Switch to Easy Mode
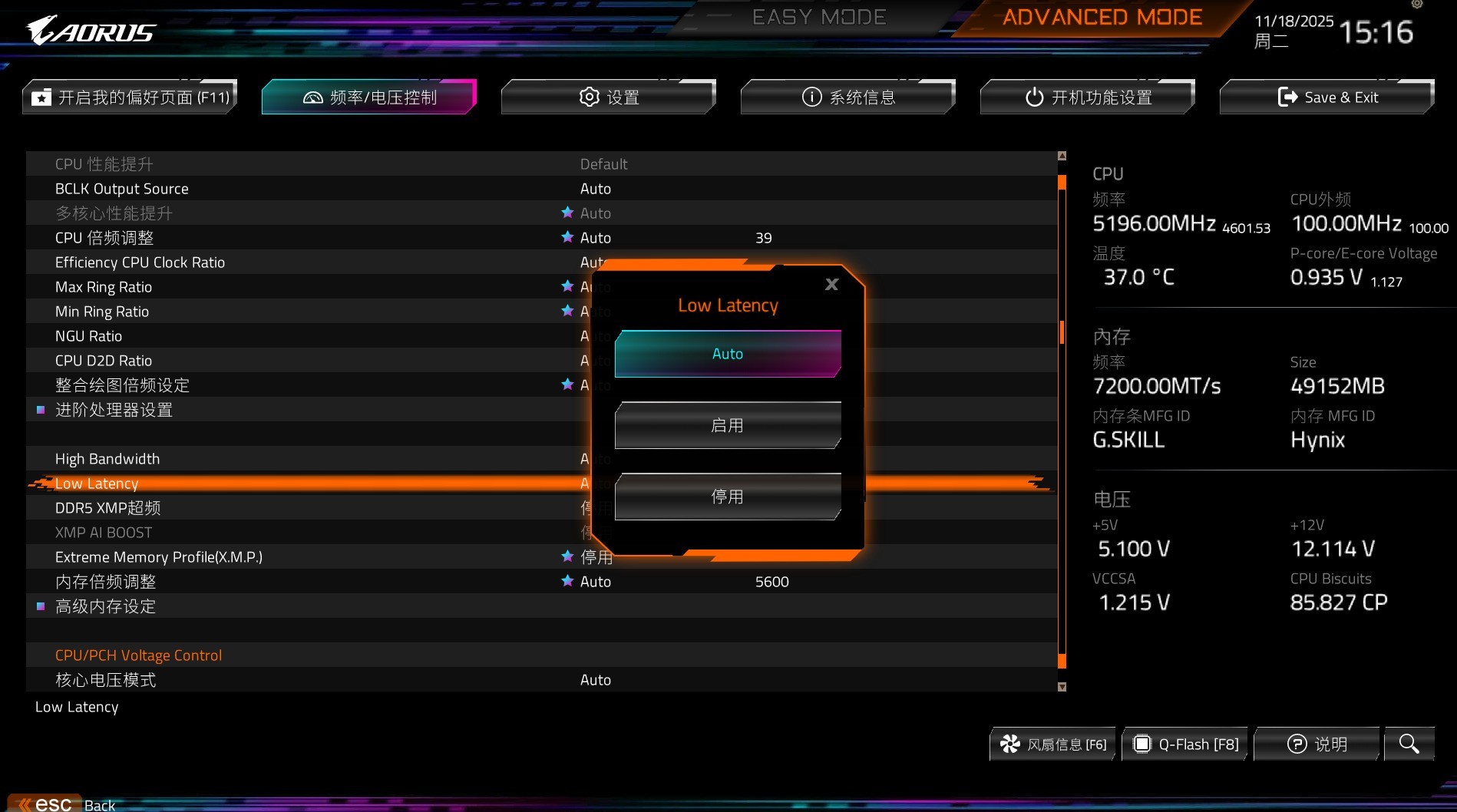 [819, 17]
